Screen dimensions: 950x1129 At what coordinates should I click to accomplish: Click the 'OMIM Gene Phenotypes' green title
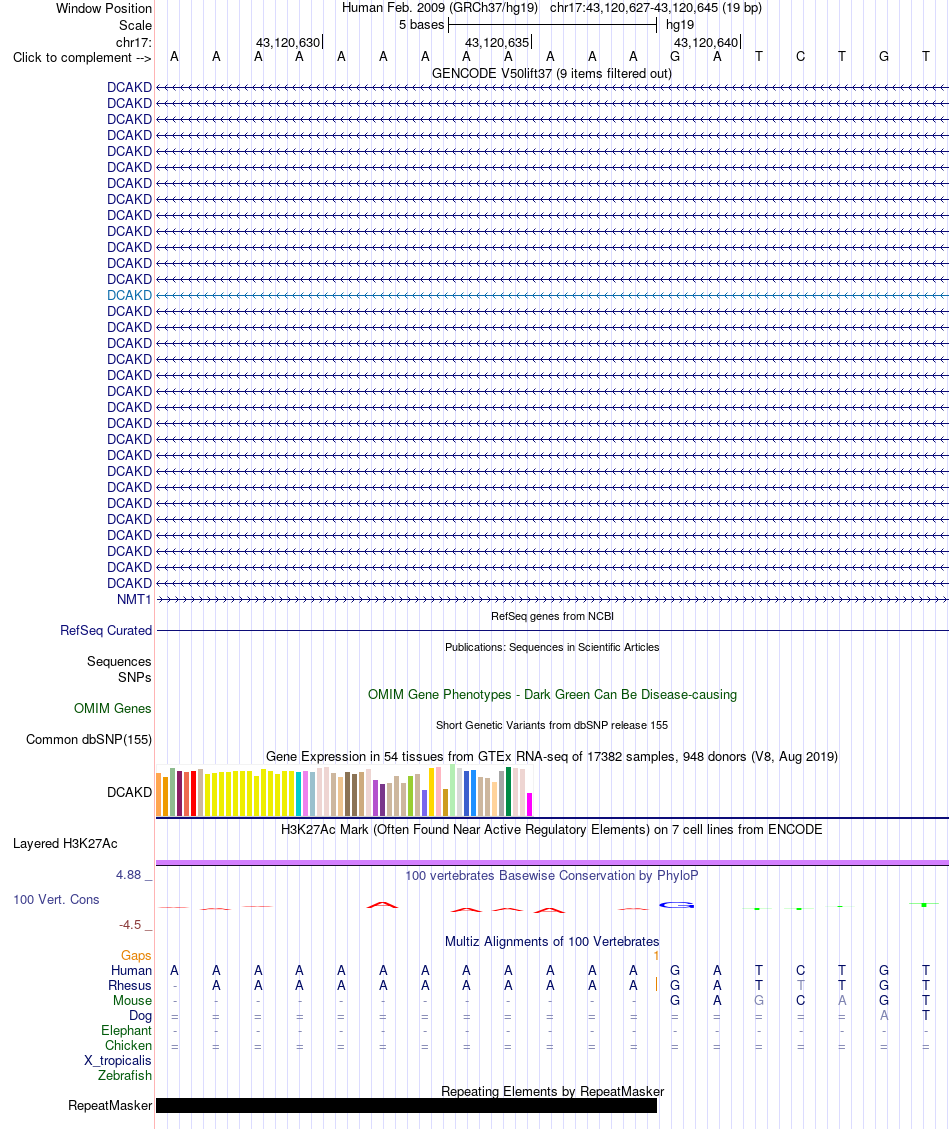[552, 695]
